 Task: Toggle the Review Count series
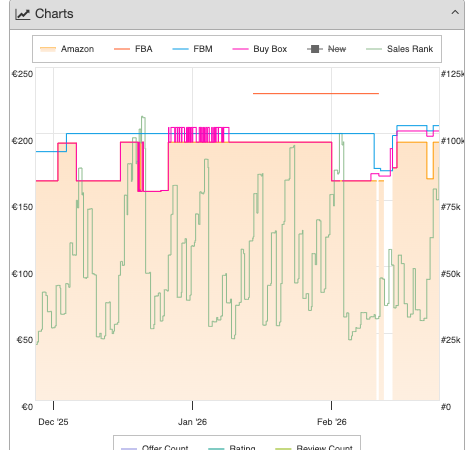[314, 447]
